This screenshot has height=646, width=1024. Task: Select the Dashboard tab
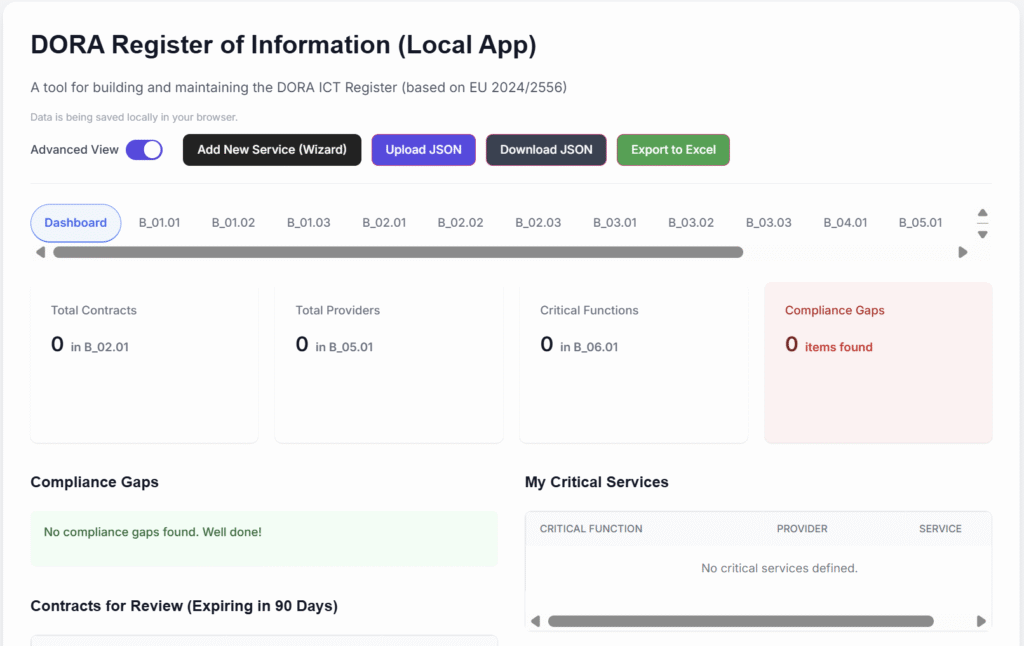[76, 223]
